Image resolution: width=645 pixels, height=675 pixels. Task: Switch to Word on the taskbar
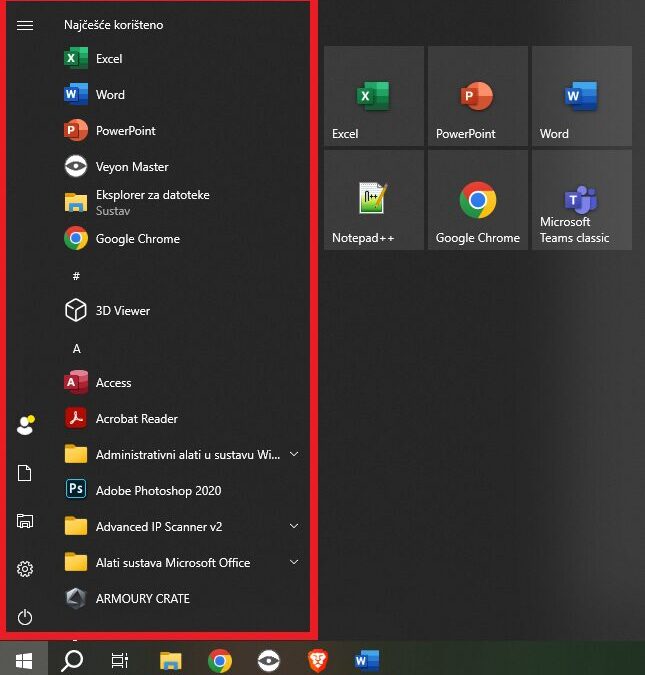[x=367, y=660]
